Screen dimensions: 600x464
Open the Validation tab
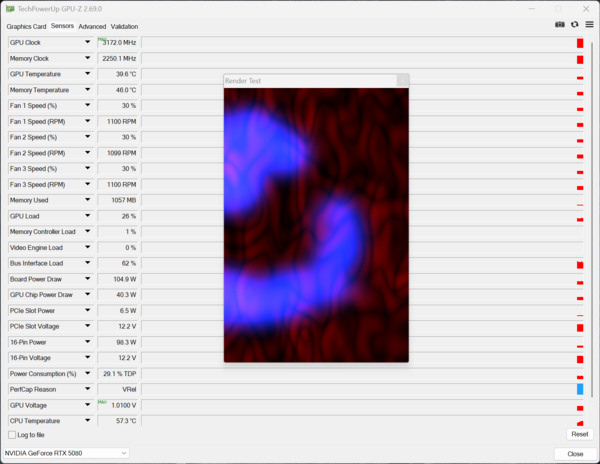(x=124, y=26)
